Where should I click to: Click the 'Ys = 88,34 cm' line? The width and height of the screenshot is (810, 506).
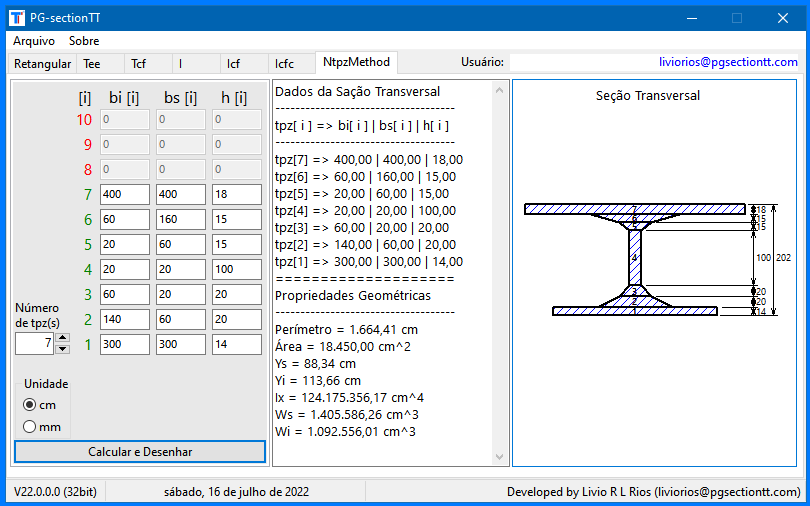pyautogui.click(x=315, y=364)
